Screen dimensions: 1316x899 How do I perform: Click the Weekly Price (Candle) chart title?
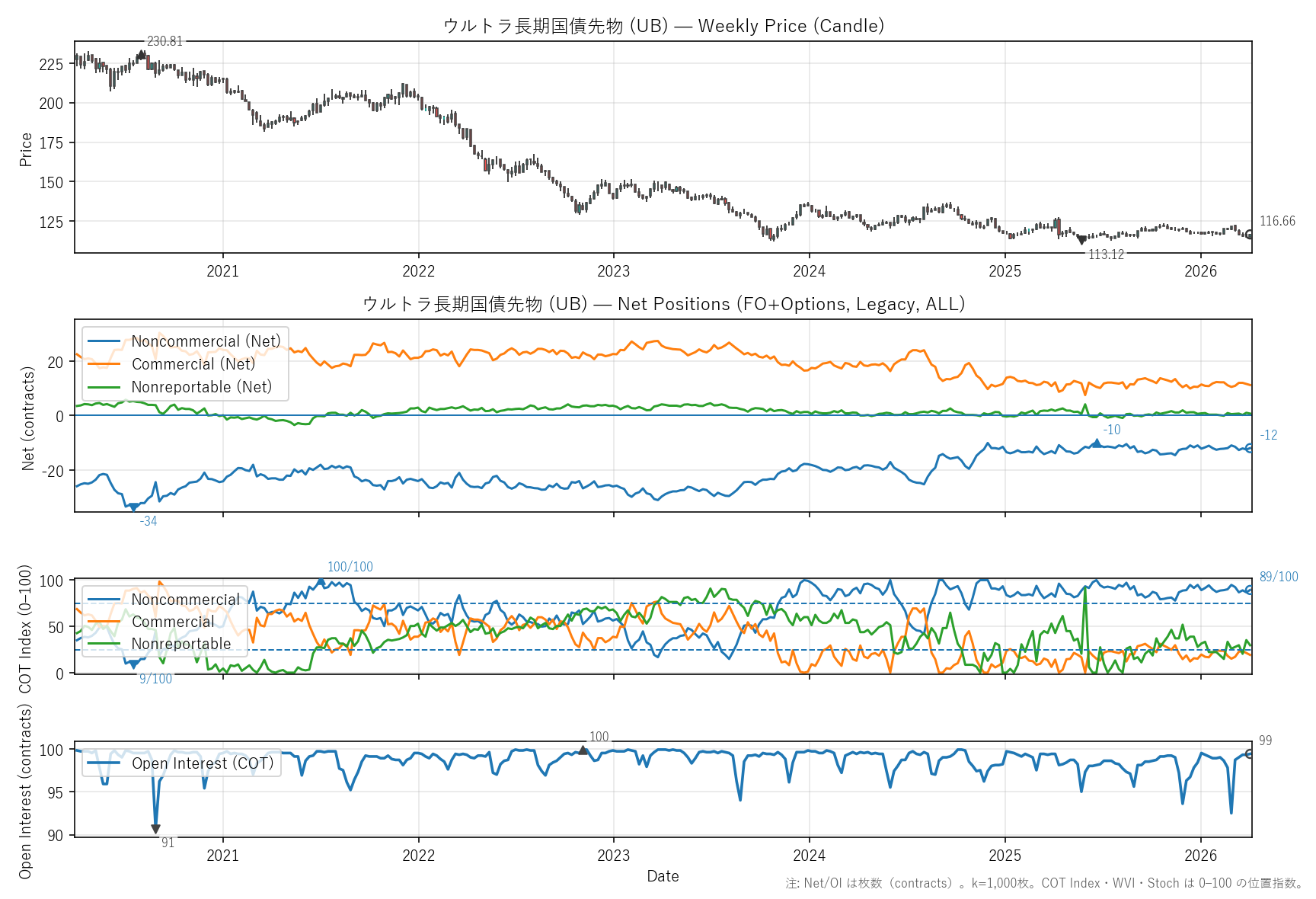tap(663, 26)
